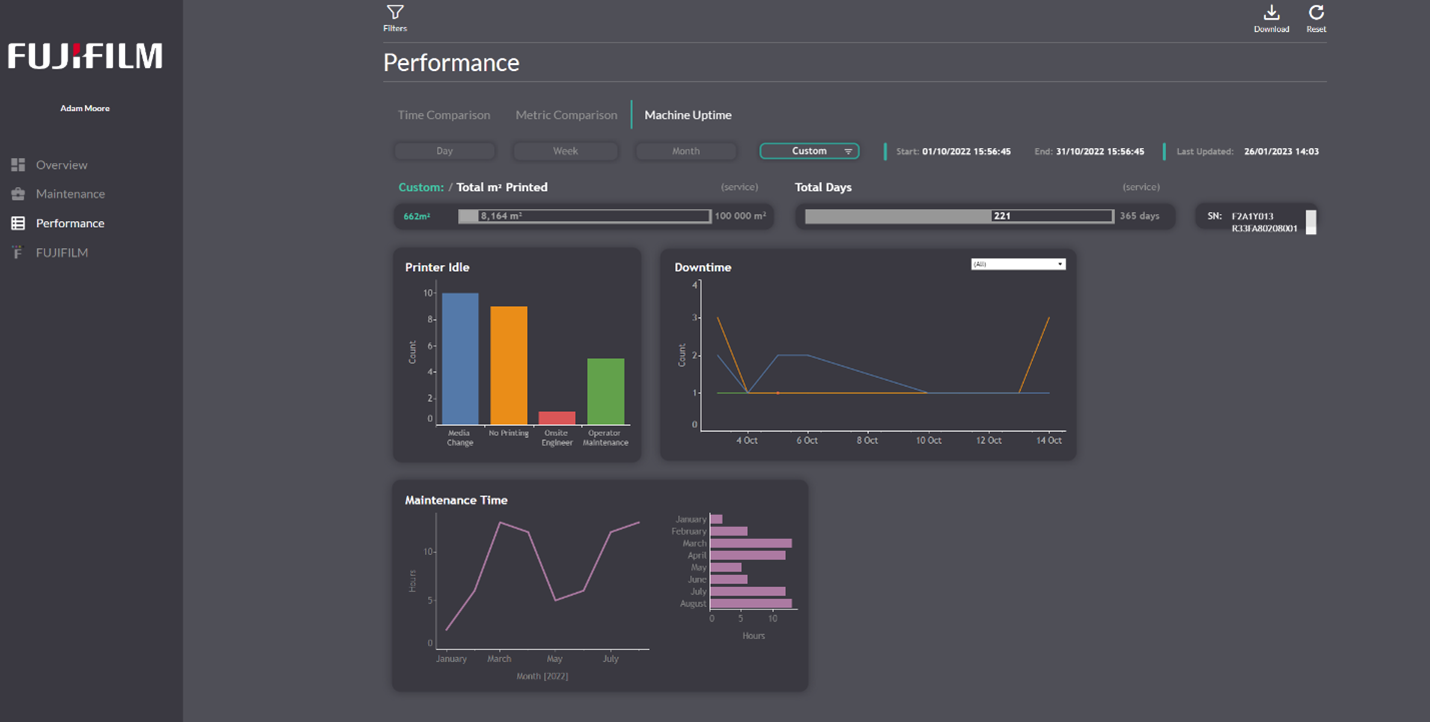Toggle the Month time period
This screenshot has width=1430, height=722.
(686, 150)
